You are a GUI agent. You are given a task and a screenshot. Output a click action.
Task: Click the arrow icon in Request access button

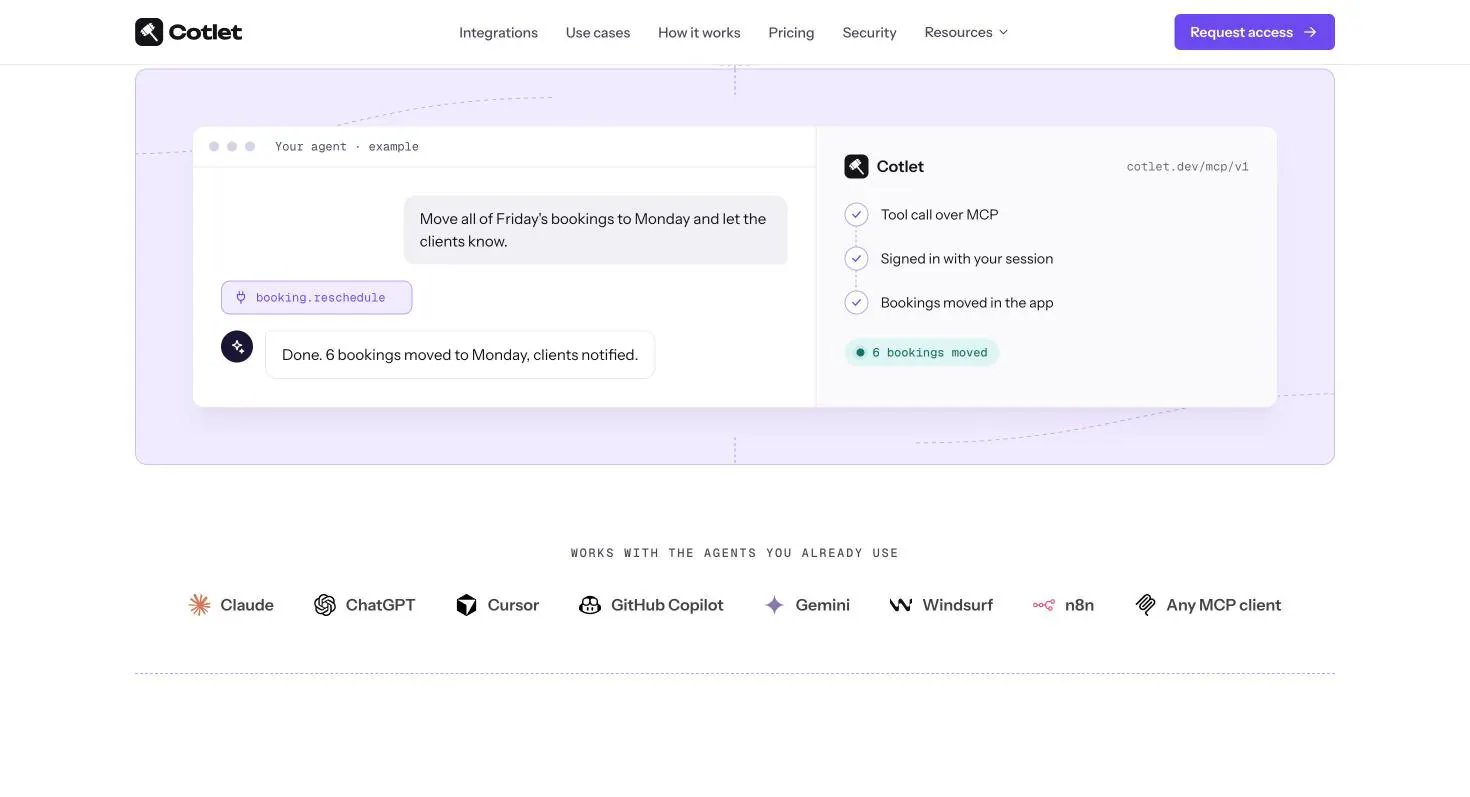pos(1311,32)
